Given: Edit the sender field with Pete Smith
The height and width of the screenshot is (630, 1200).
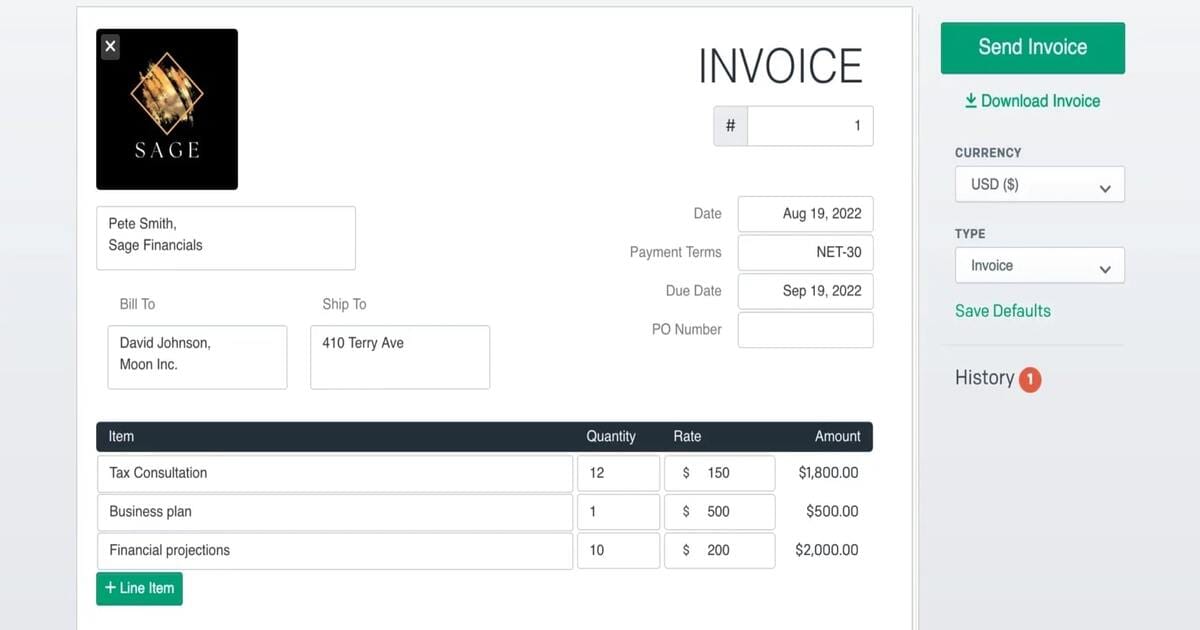Looking at the screenshot, I should (226, 238).
